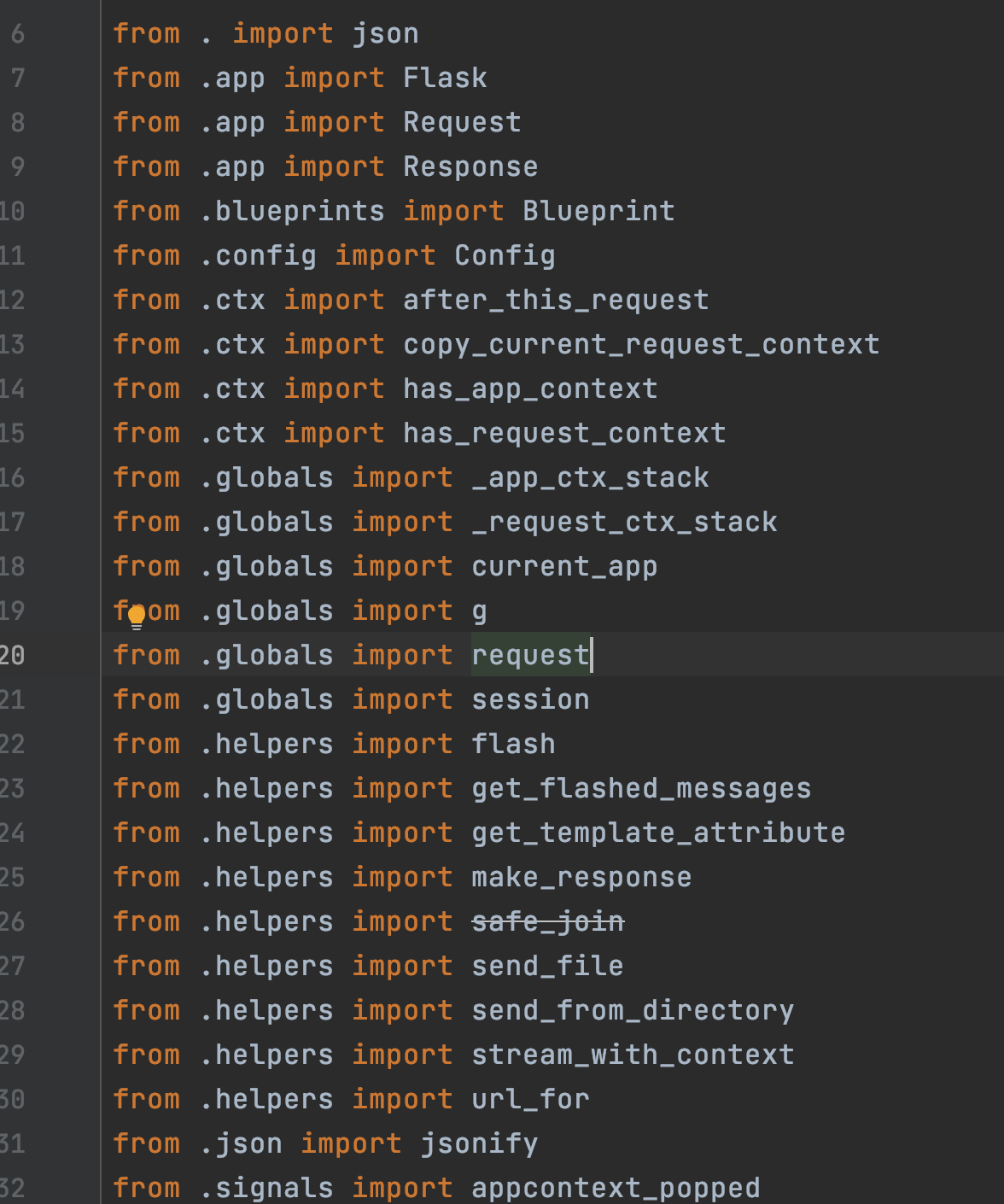This screenshot has height=1204, width=1004.
Task: Click 'stream_with_context' identifier
Action: point(633,1055)
